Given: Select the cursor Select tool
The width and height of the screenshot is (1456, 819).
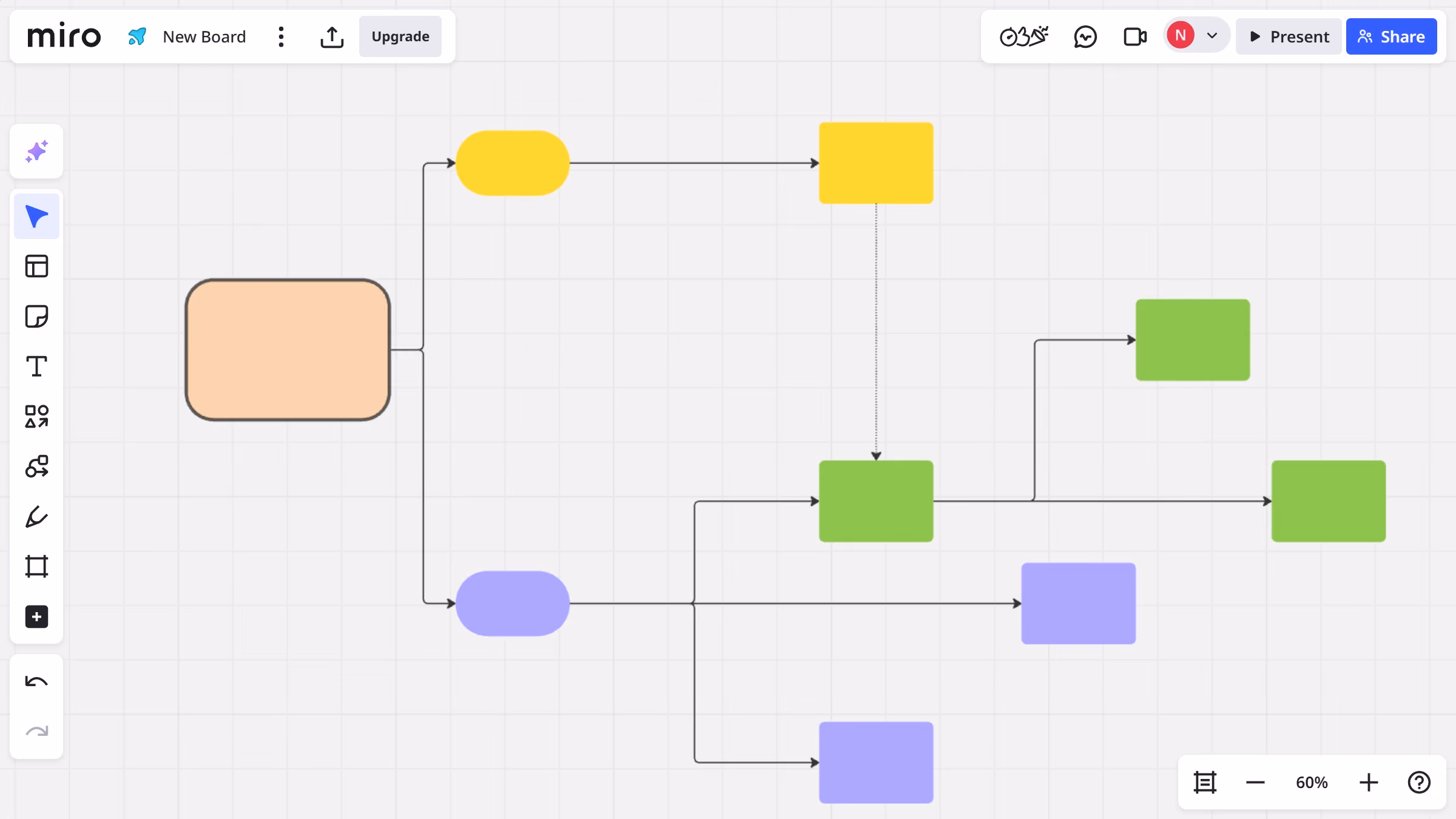Looking at the screenshot, I should tap(36, 216).
